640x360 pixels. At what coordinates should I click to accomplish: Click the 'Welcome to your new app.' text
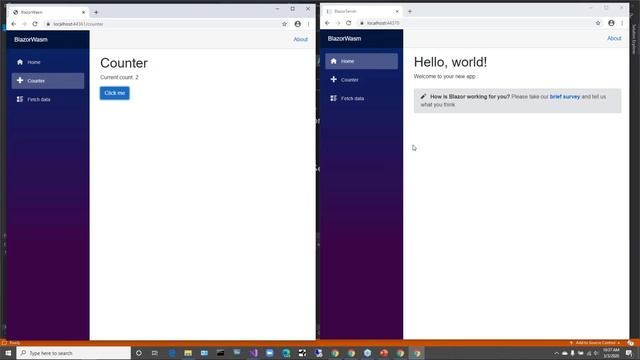tap(444, 76)
